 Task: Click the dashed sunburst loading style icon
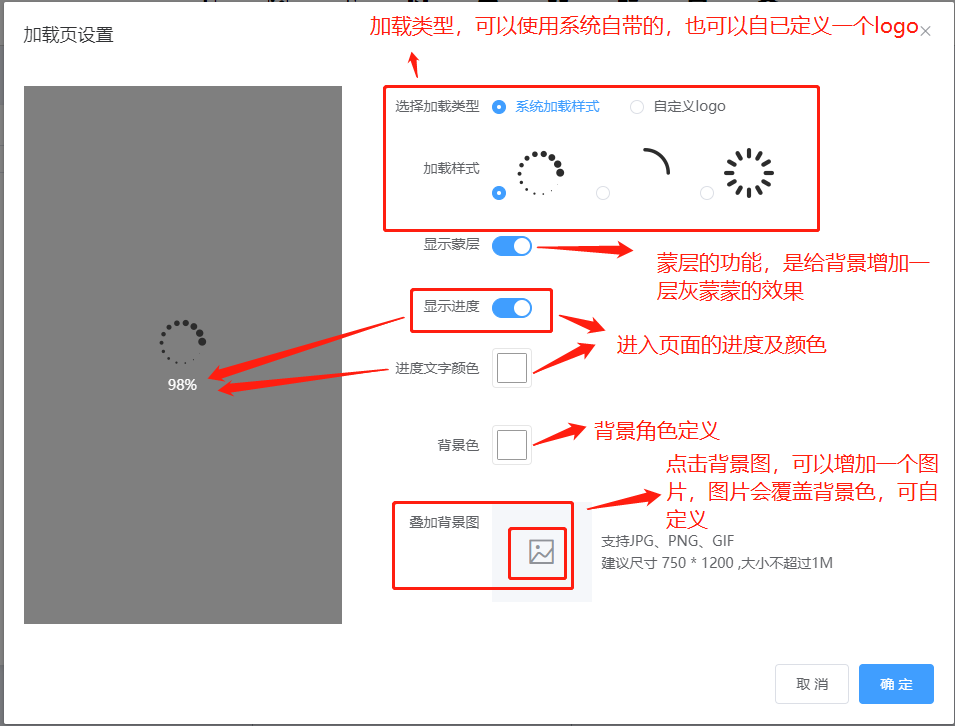[749, 173]
